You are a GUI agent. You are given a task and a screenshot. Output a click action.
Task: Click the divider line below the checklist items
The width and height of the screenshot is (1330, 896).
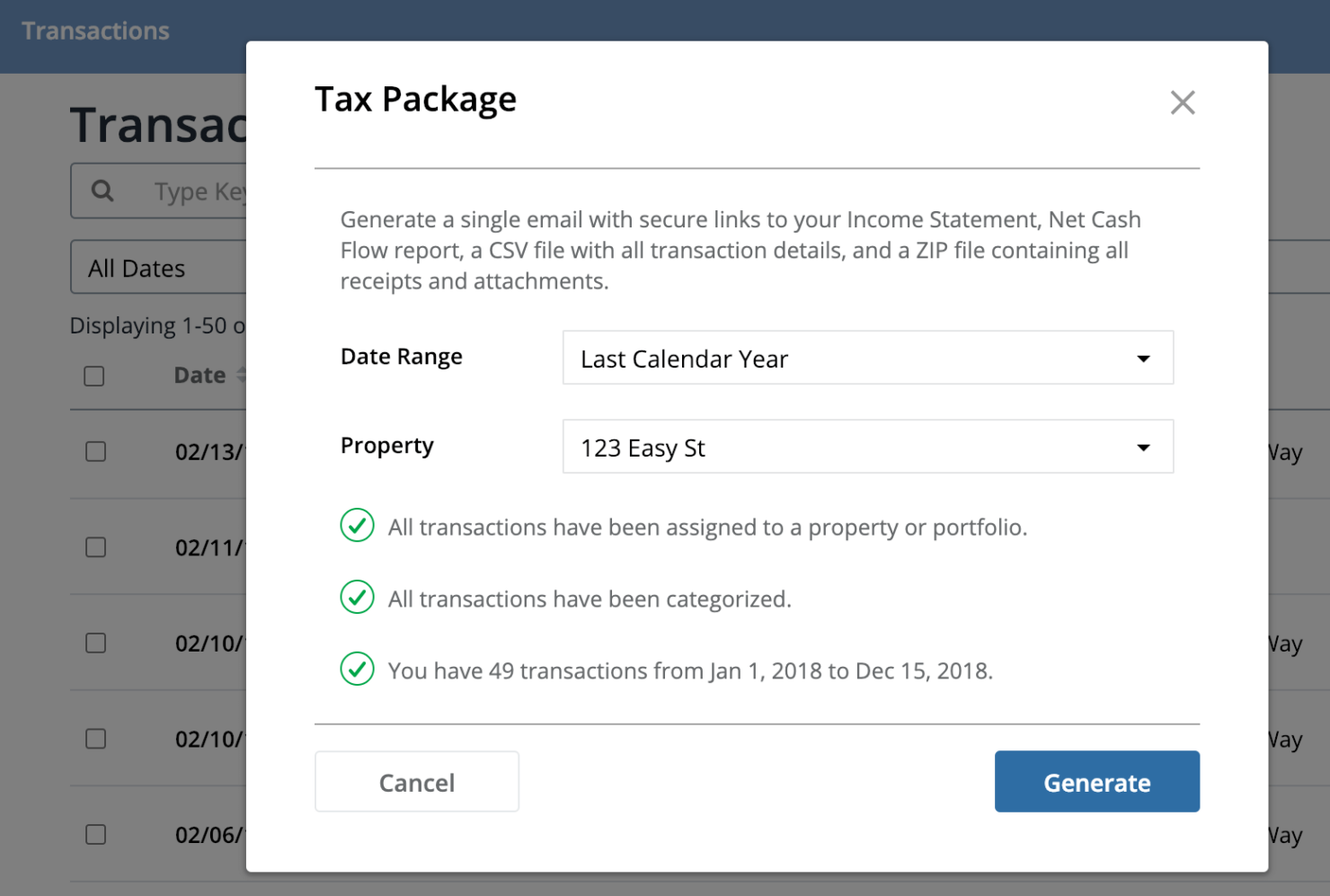pyautogui.click(x=757, y=723)
